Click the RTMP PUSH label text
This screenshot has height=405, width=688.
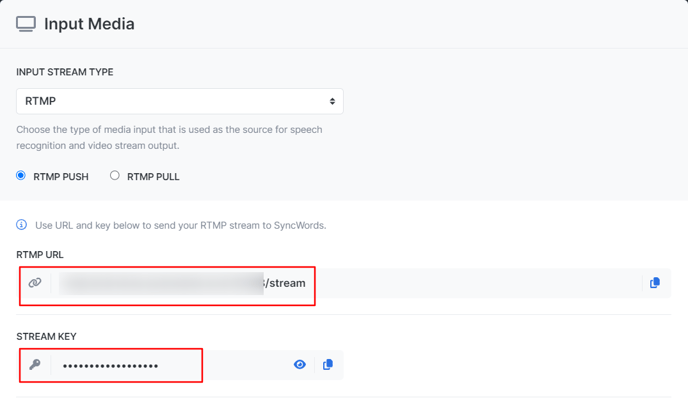(61, 177)
